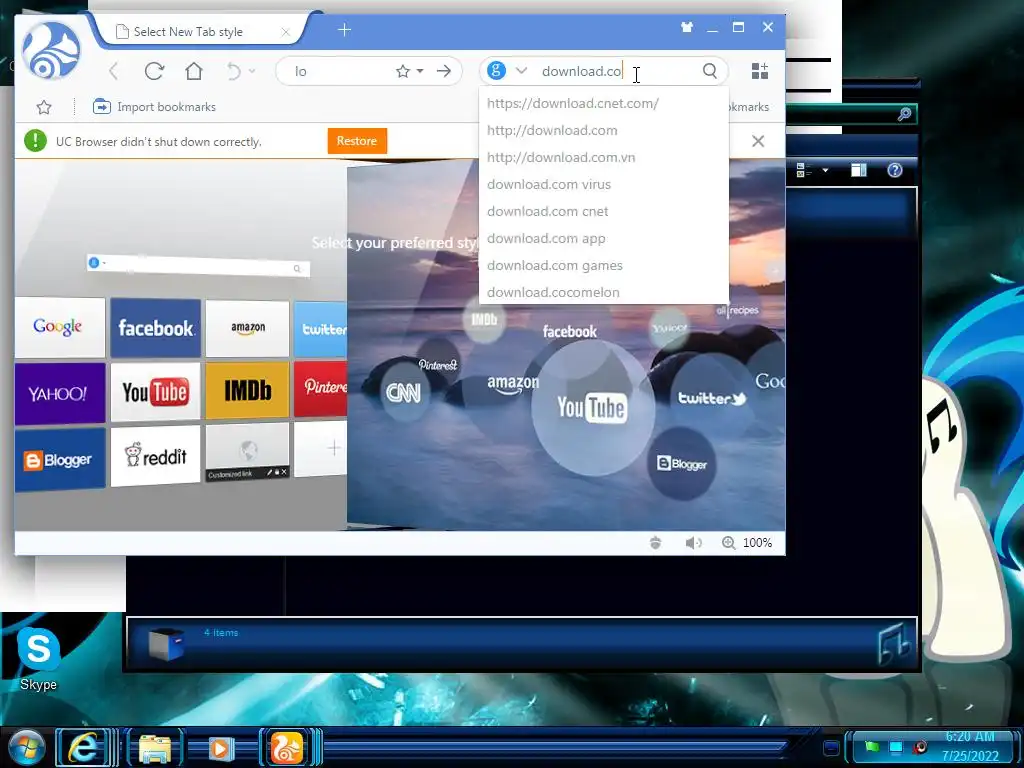Click the YAHOO! speed dial tile
The width and height of the screenshot is (1024, 768).
59,393
